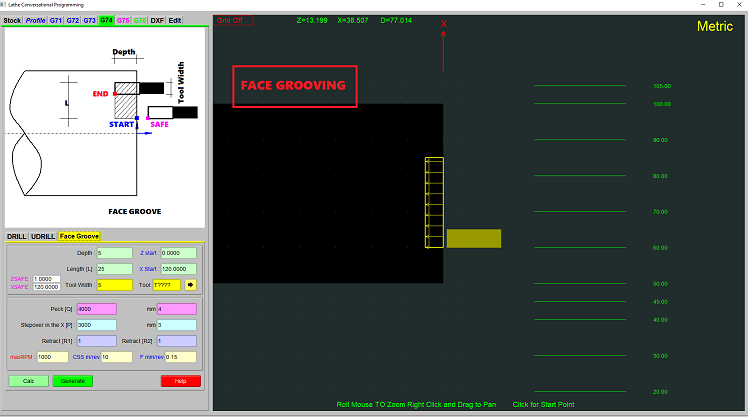
Task: Click the Peck [Q] input field
Action: [96, 309]
